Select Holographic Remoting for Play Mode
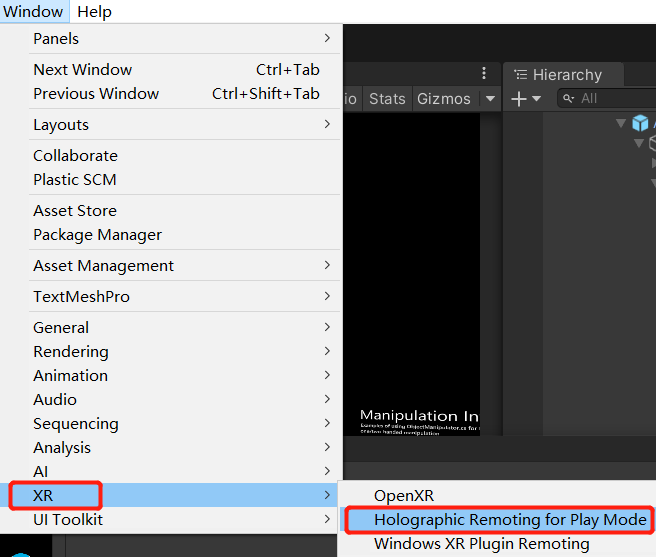Image resolution: width=656 pixels, height=557 pixels. pyautogui.click(x=510, y=520)
